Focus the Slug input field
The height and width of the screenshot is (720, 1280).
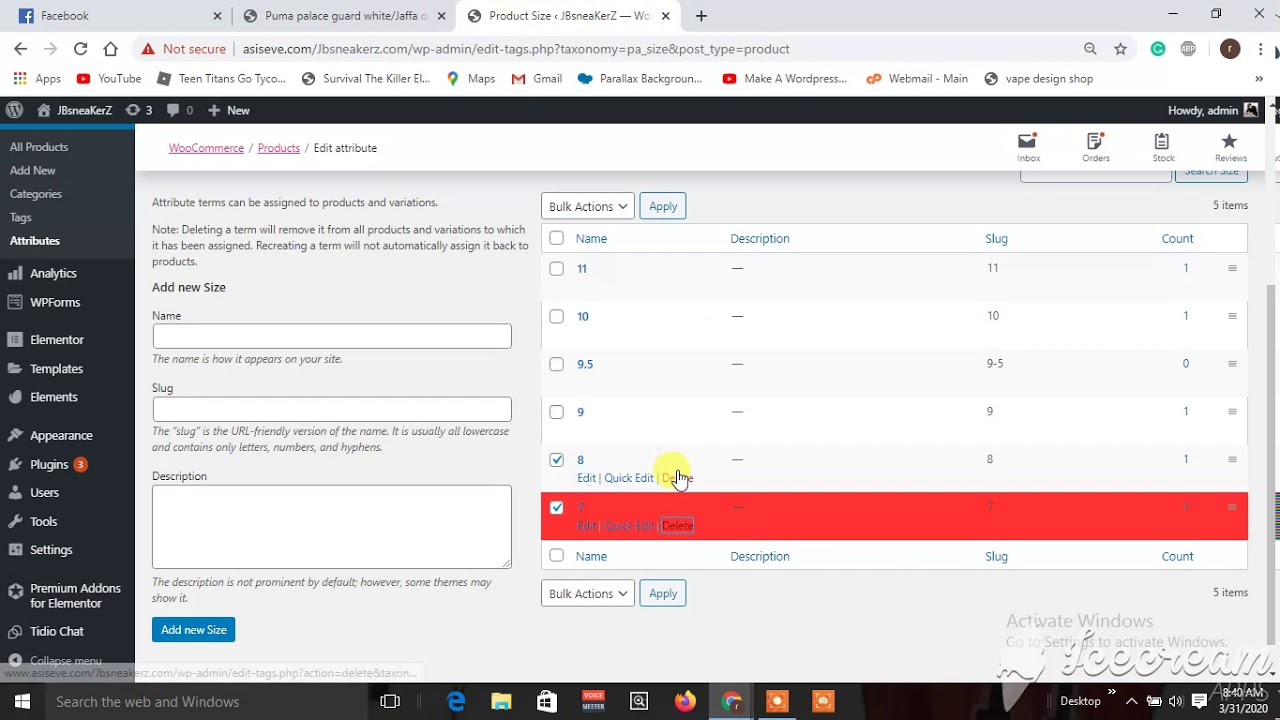pyautogui.click(x=332, y=409)
